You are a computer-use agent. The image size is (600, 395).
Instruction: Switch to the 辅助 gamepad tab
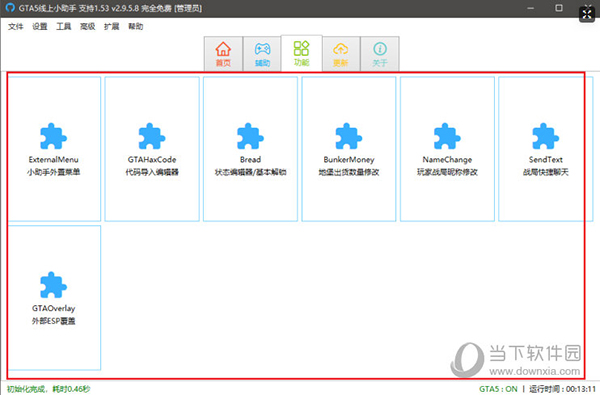tap(262, 54)
